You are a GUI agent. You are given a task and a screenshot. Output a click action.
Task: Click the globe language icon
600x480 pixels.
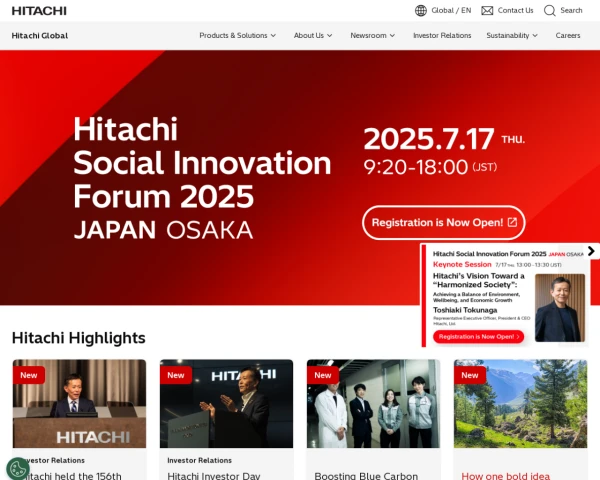[421, 11]
